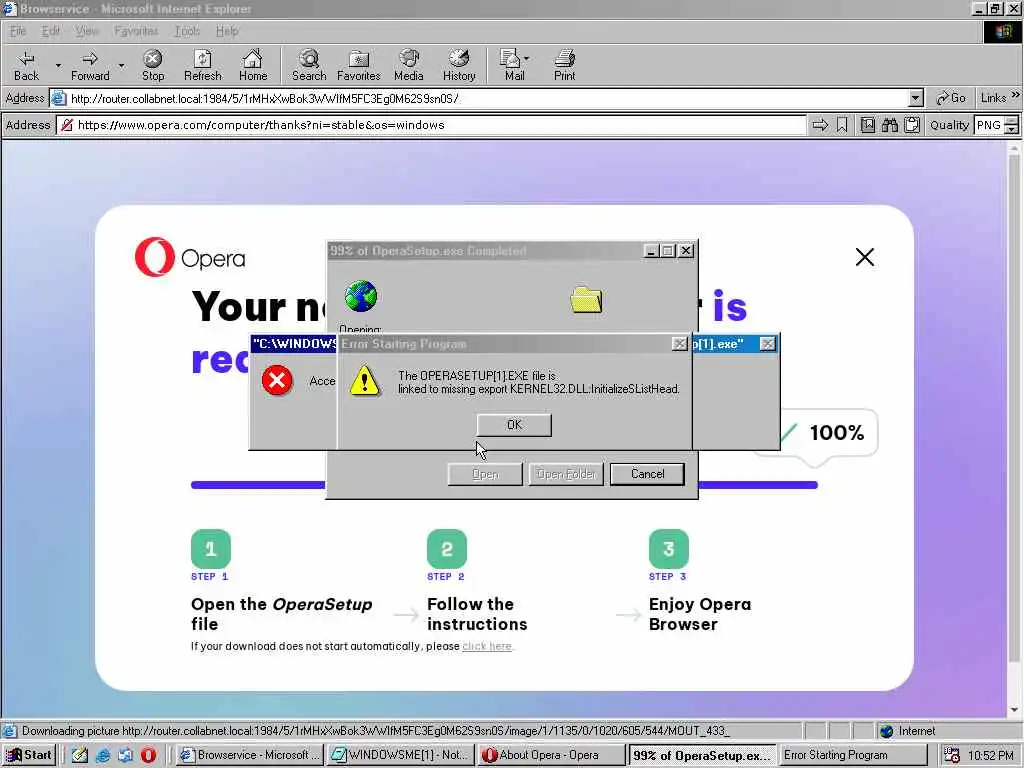
Task: Switch to 99% of OperaSetup taskbar button
Action: point(701,755)
